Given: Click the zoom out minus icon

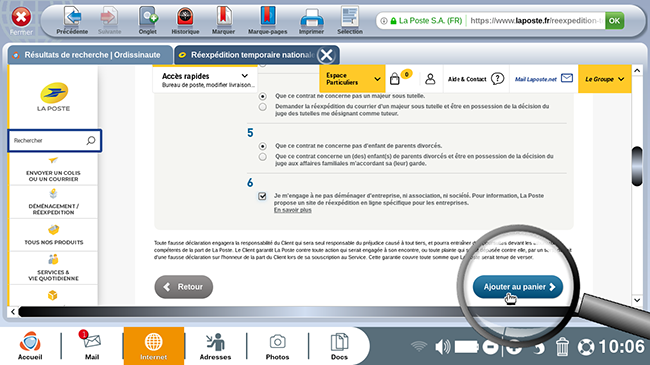Looking at the screenshot, I should (x=490, y=347).
